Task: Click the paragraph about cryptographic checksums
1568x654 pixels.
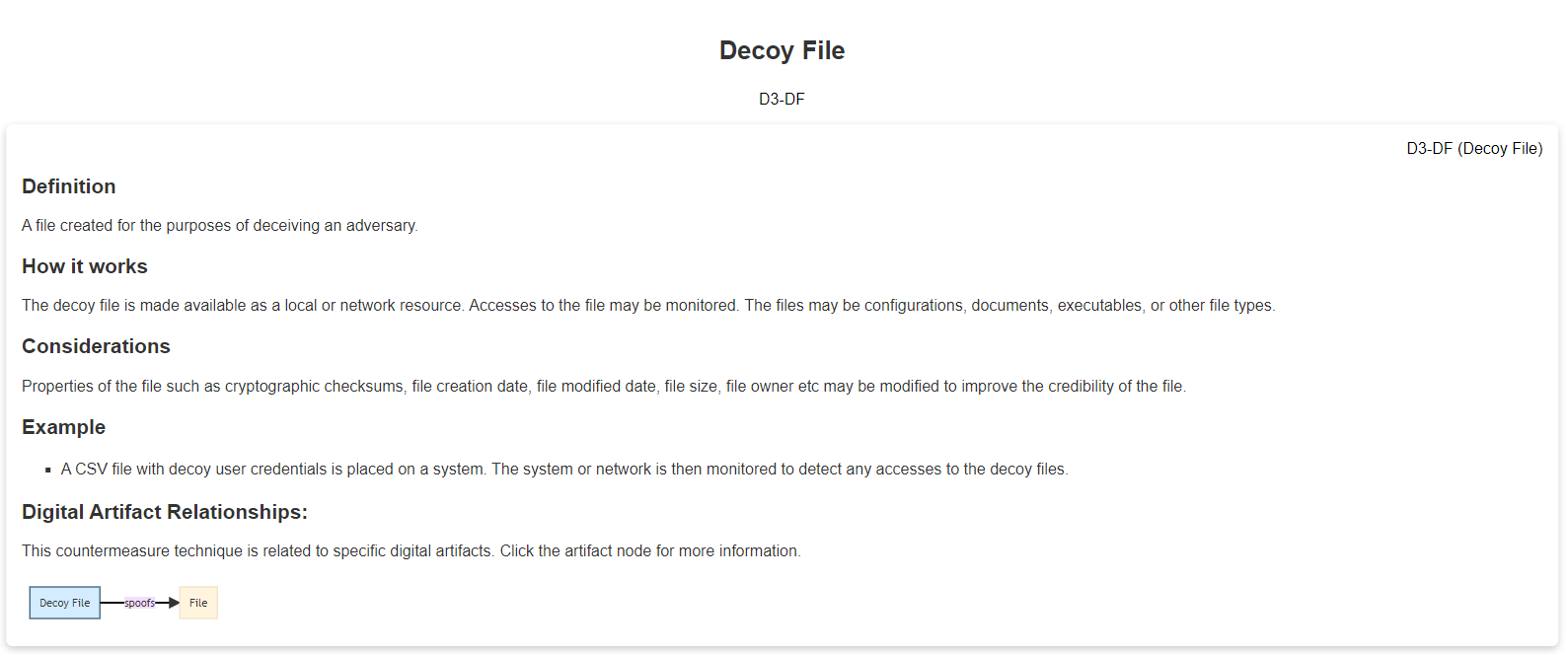Action: (x=604, y=387)
